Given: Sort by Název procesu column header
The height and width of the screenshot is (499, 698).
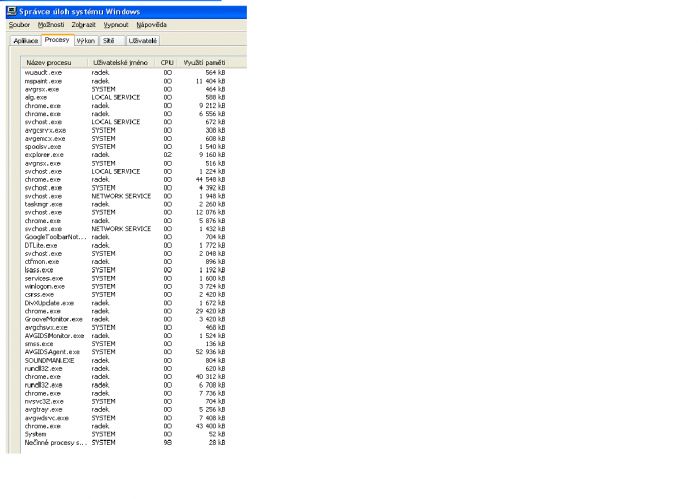Looking at the screenshot, I should coord(54,62).
